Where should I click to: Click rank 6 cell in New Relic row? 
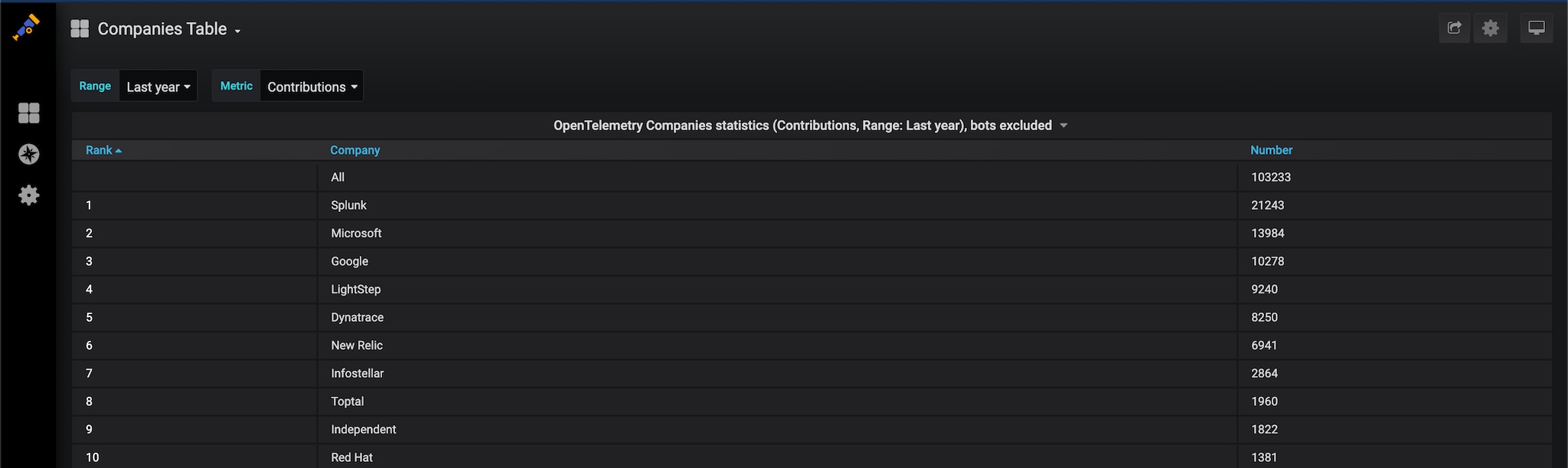click(194, 345)
